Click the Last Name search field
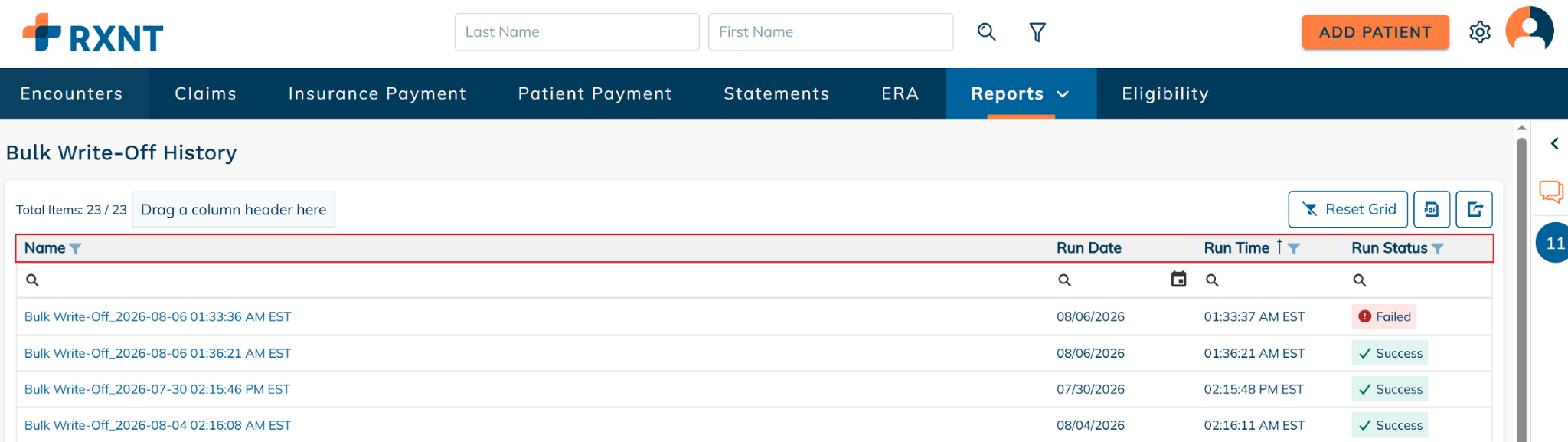This screenshot has height=442, width=1568. click(x=577, y=32)
